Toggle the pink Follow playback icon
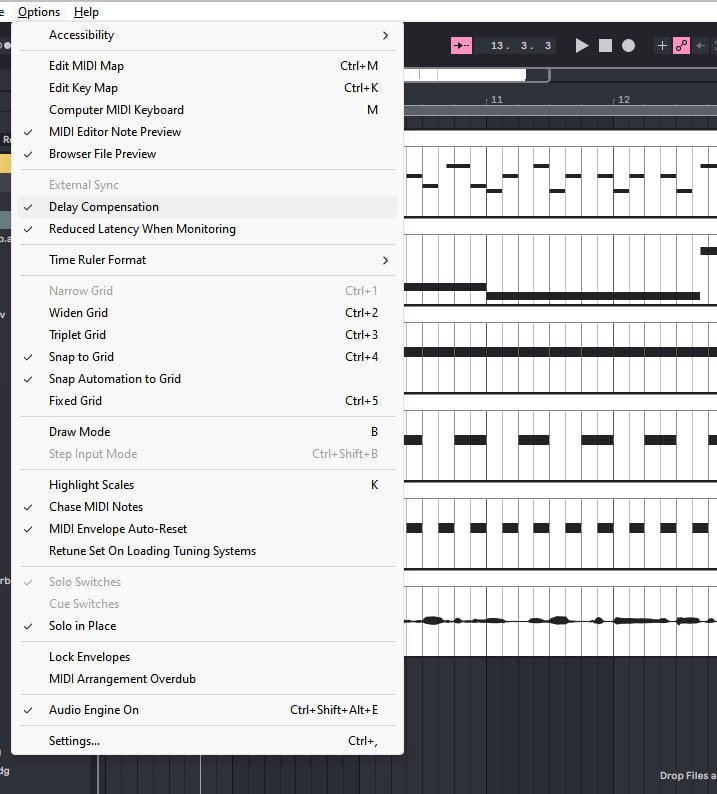 tap(461, 46)
